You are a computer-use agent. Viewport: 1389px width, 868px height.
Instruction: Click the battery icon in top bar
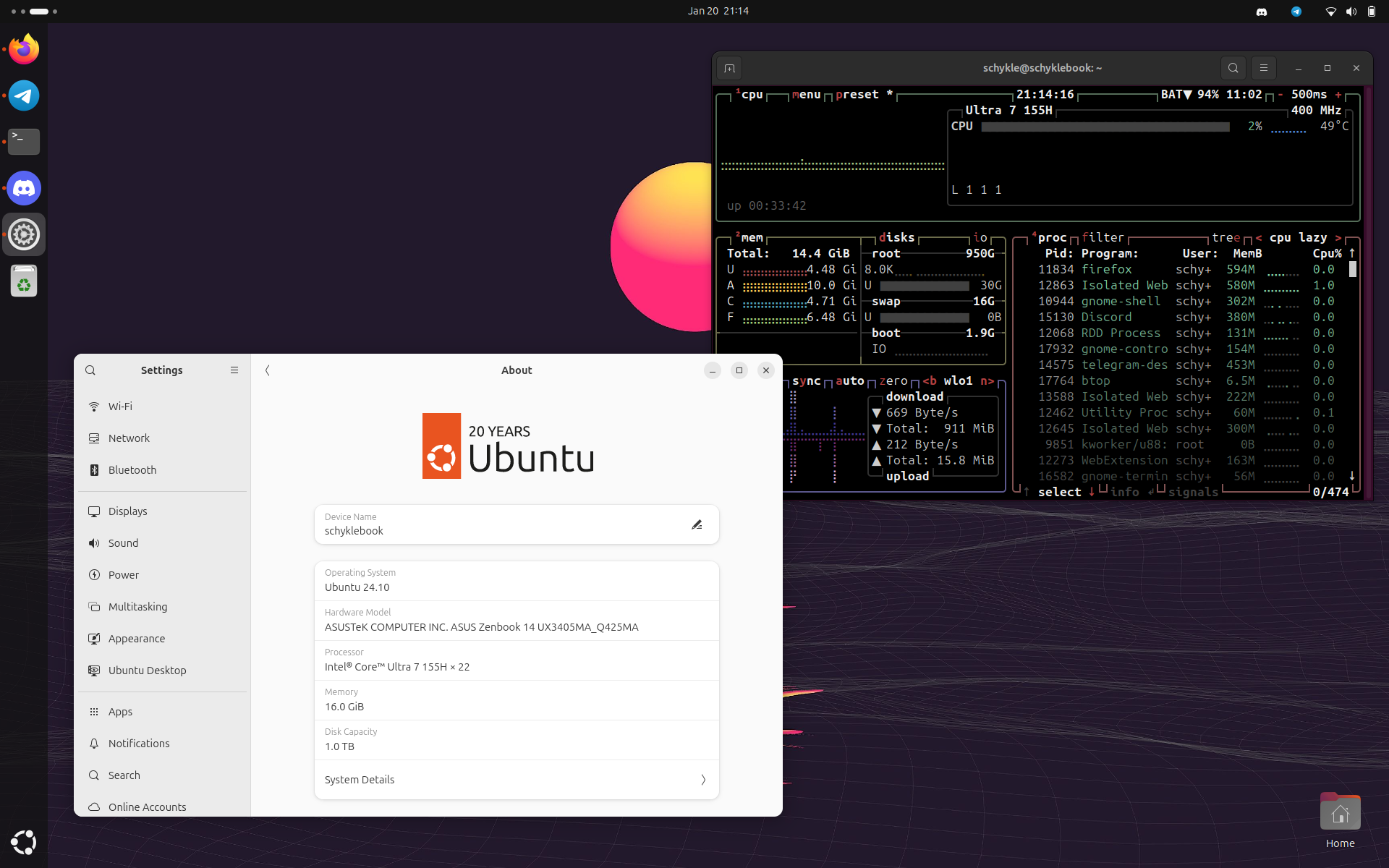point(1371,12)
